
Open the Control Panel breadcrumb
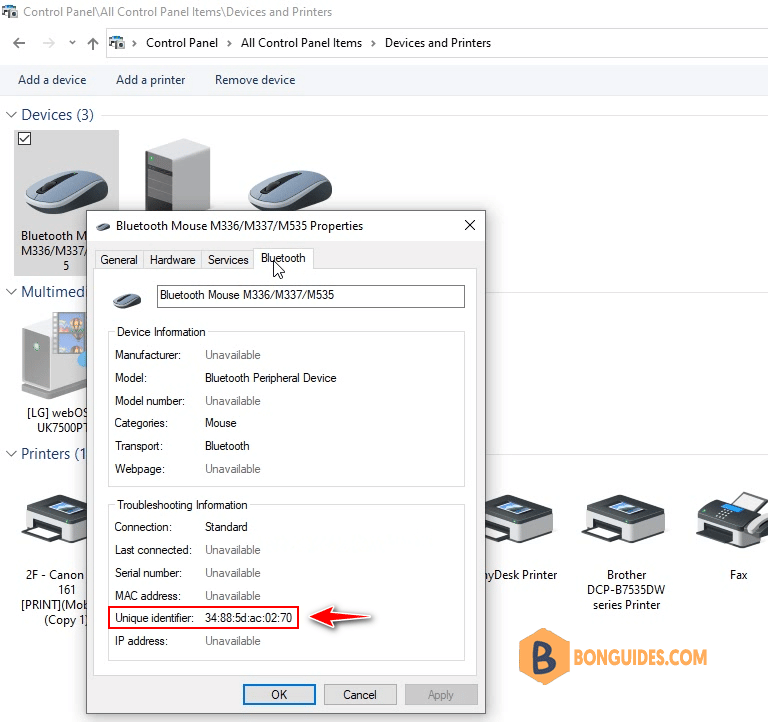pos(182,43)
